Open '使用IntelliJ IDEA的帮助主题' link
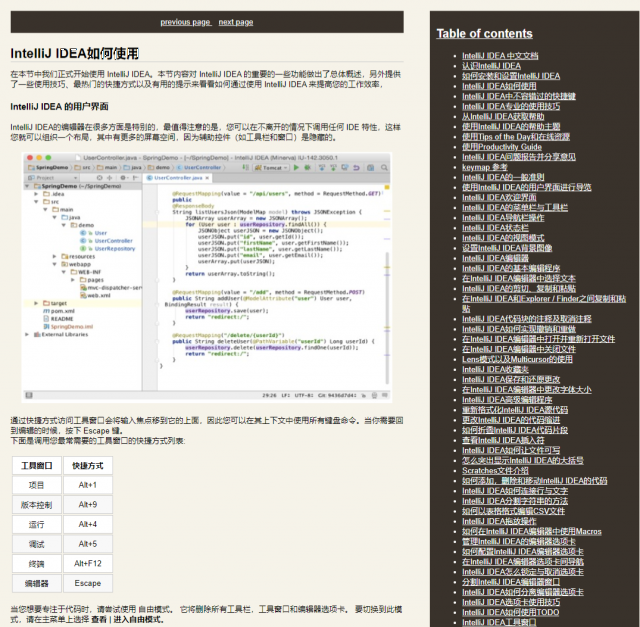Image resolution: width=640 pixels, height=627 pixels. 511,127
